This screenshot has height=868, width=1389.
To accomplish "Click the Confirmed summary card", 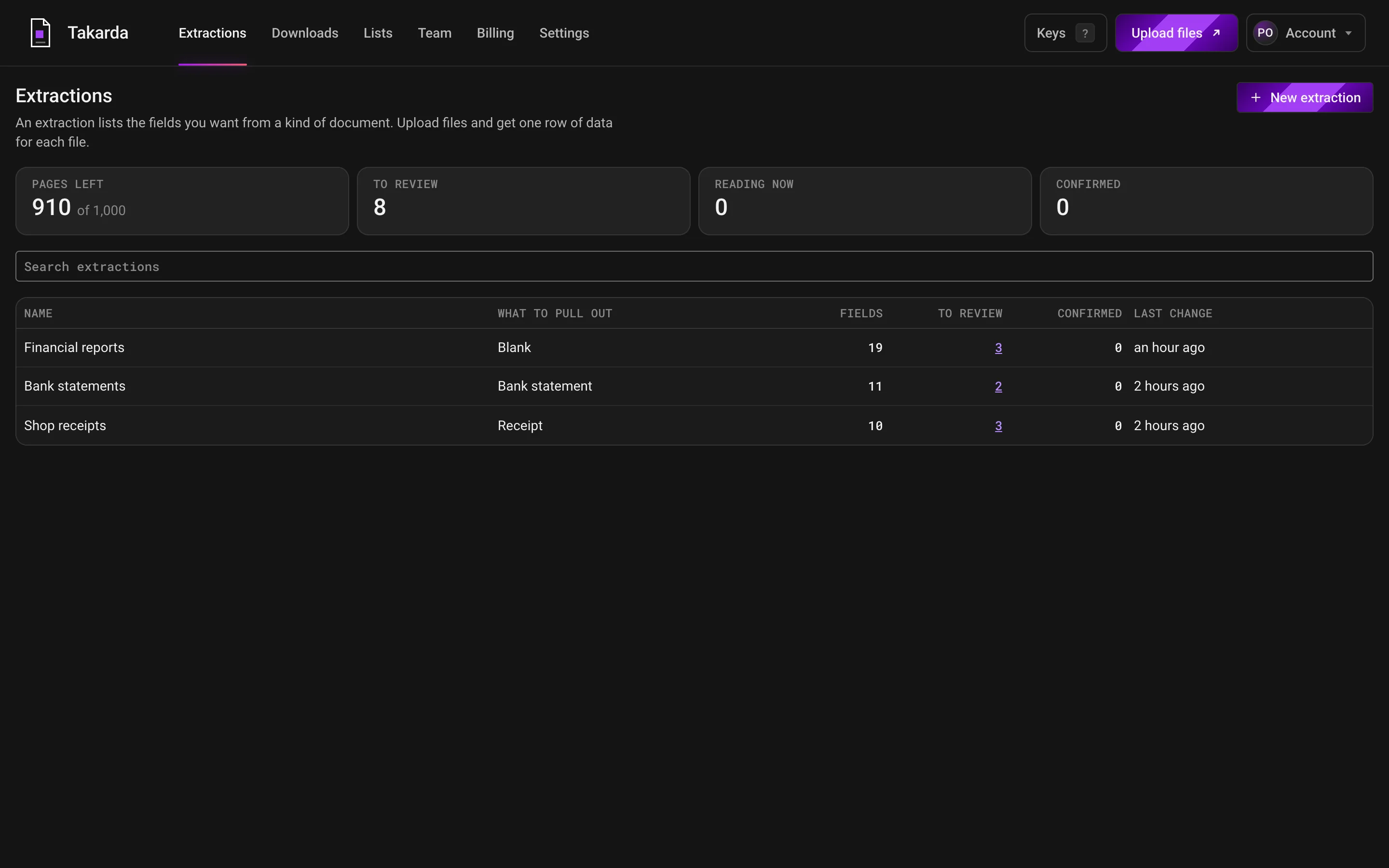I will pyautogui.click(x=1207, y=201).
